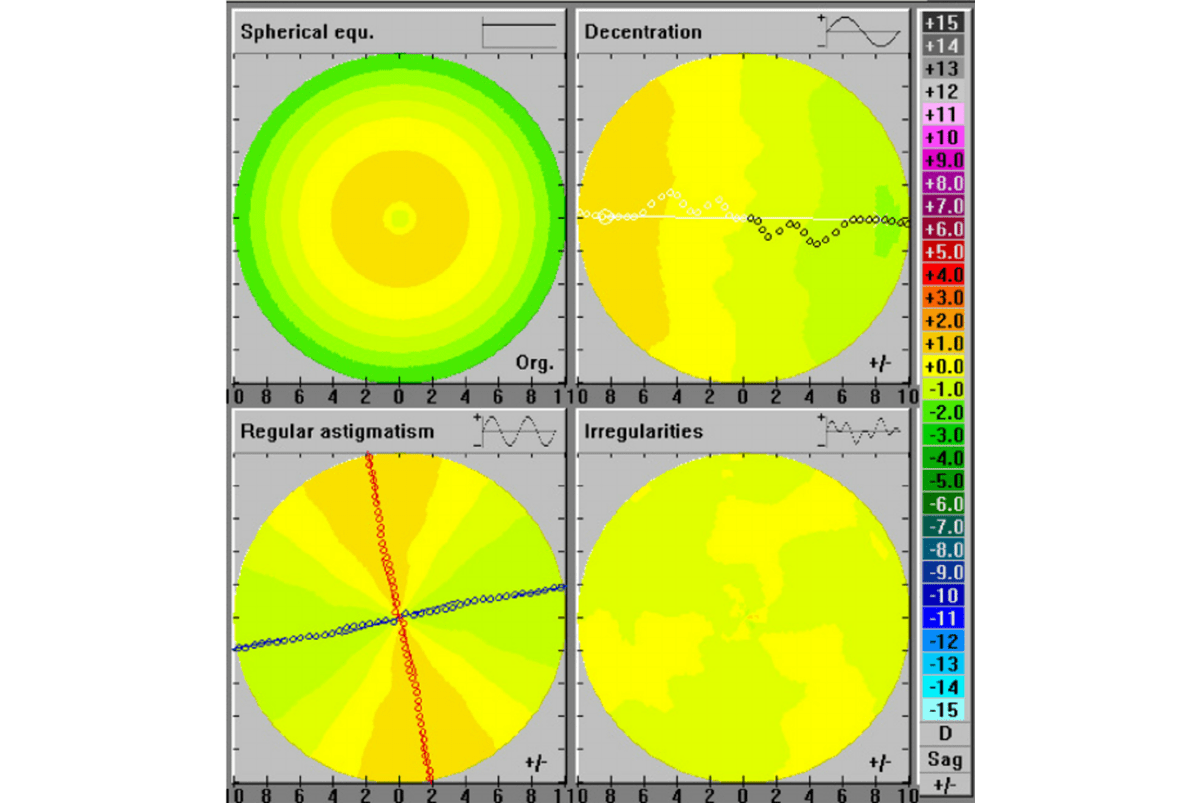Click the +/- button at the color scale bottom
This screenshot has height=803, width=1200.
[943, 785]
